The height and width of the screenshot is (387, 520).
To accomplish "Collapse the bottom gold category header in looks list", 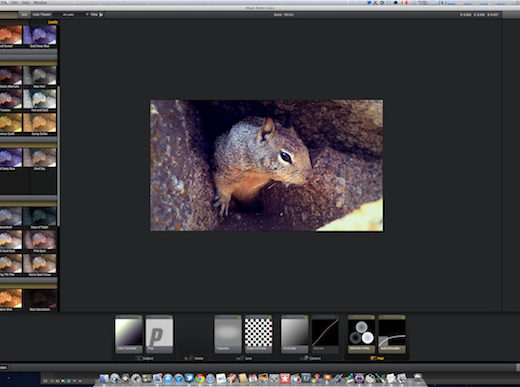I will coord(28,286).
